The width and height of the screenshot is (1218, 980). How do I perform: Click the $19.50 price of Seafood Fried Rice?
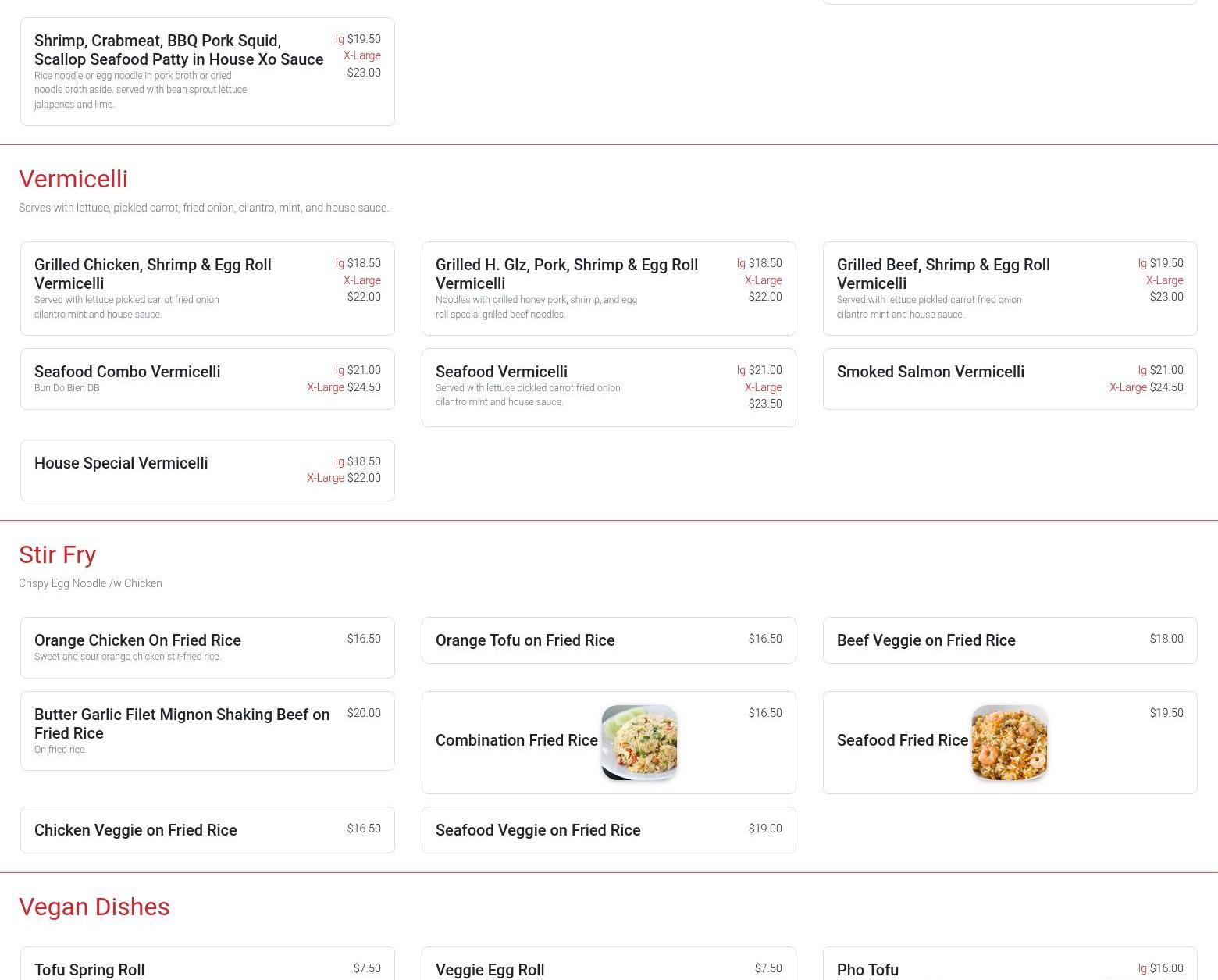tap(1166, 713)
